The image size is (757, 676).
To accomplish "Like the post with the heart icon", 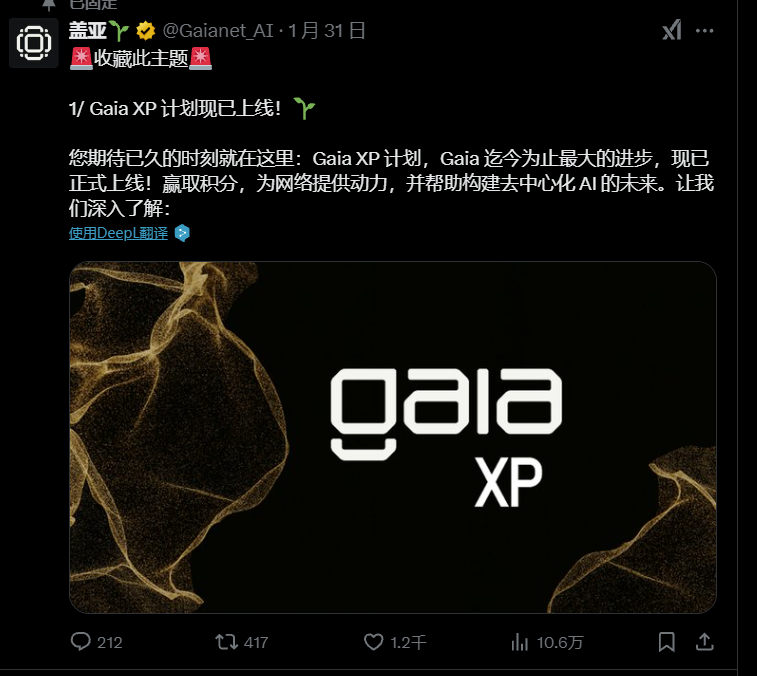I will coord(373,642).
